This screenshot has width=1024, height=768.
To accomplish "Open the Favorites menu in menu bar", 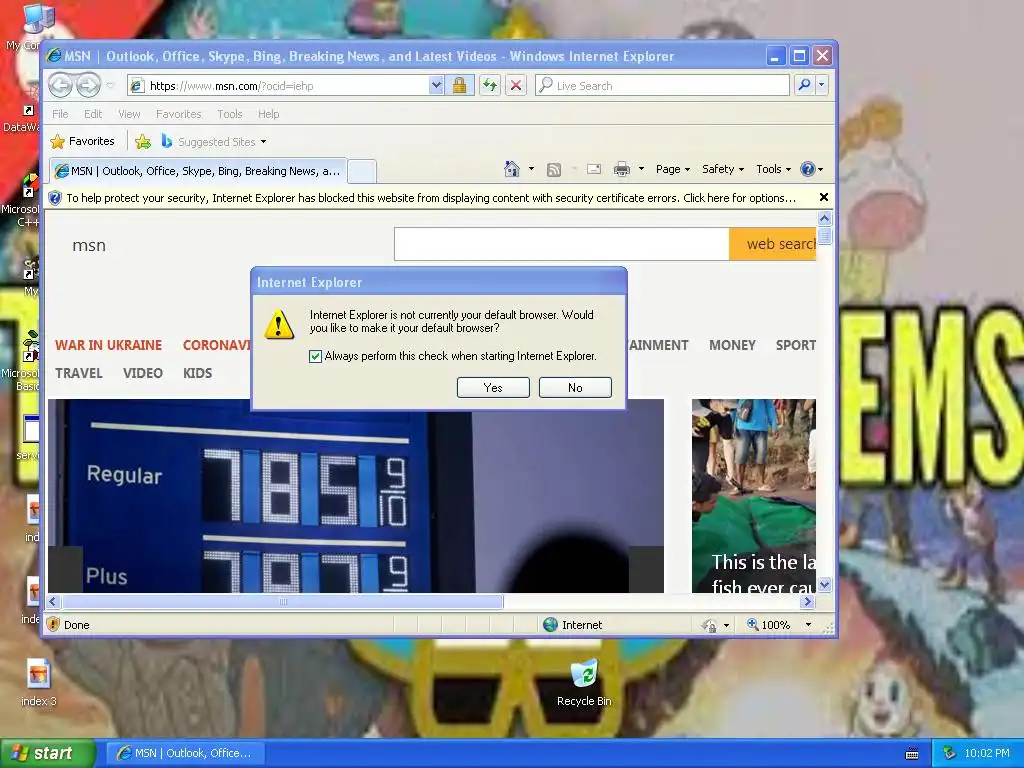I will click(178, 114).
